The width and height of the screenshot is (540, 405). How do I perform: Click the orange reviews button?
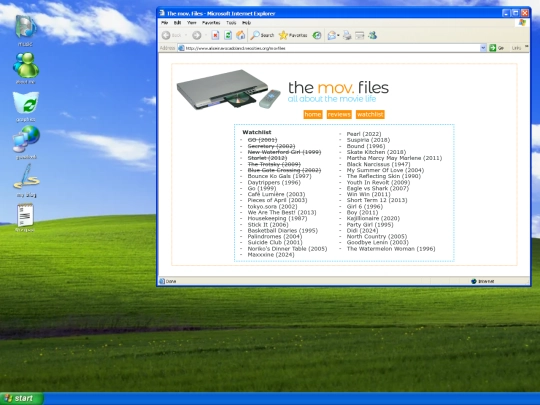tap(339, 114)
